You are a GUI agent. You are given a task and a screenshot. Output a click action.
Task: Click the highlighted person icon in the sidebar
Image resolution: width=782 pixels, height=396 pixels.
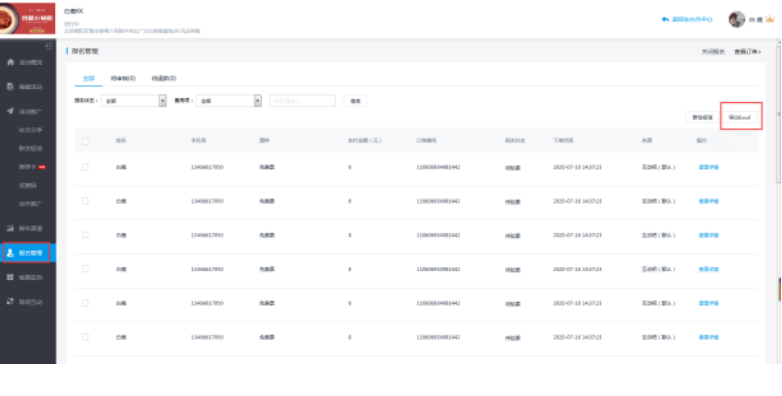[10, 253]
